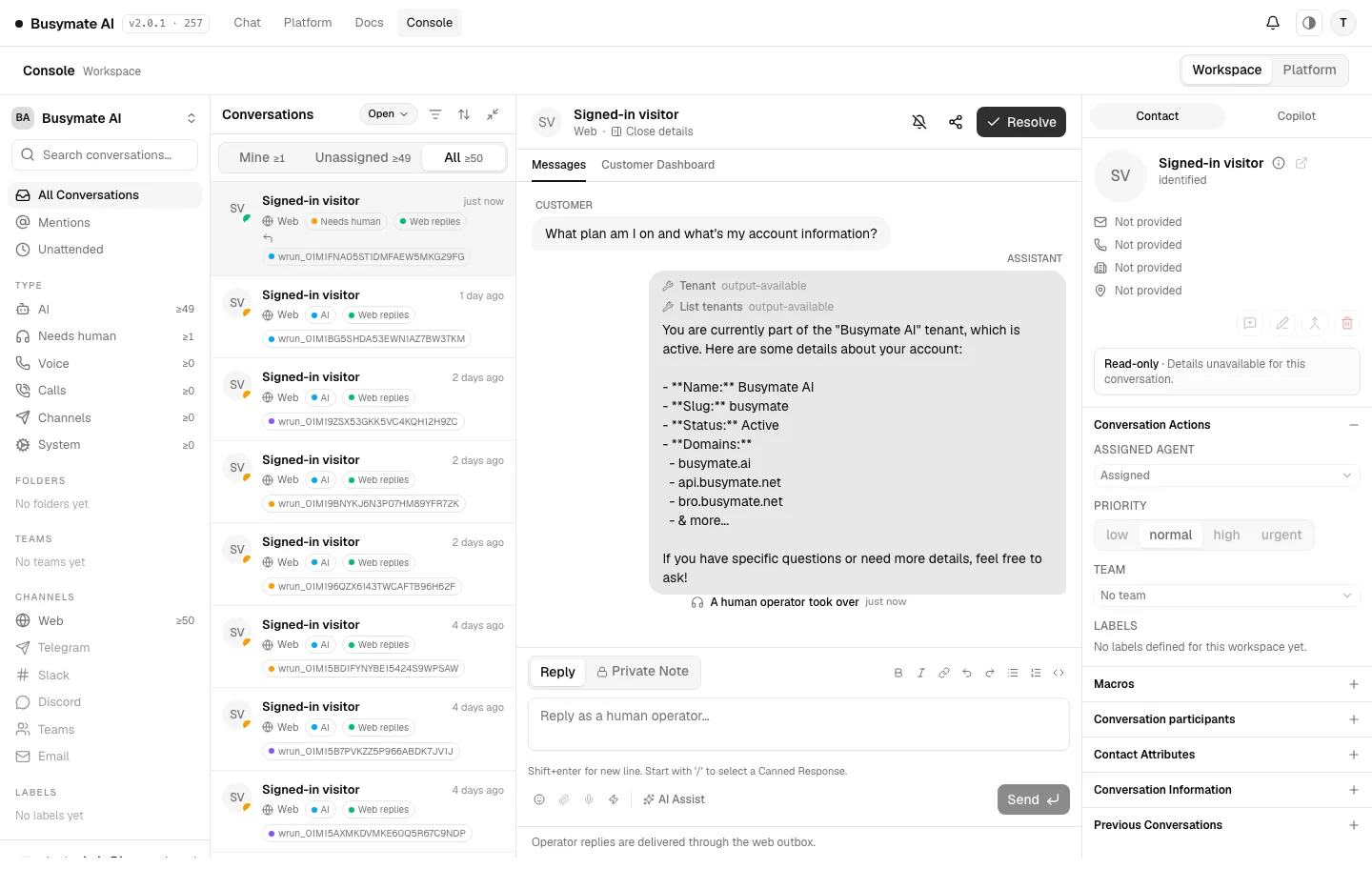The height and width of the screenshot is (869, 1372).
Task: Delete the contact
Action: click(1347, 323)
